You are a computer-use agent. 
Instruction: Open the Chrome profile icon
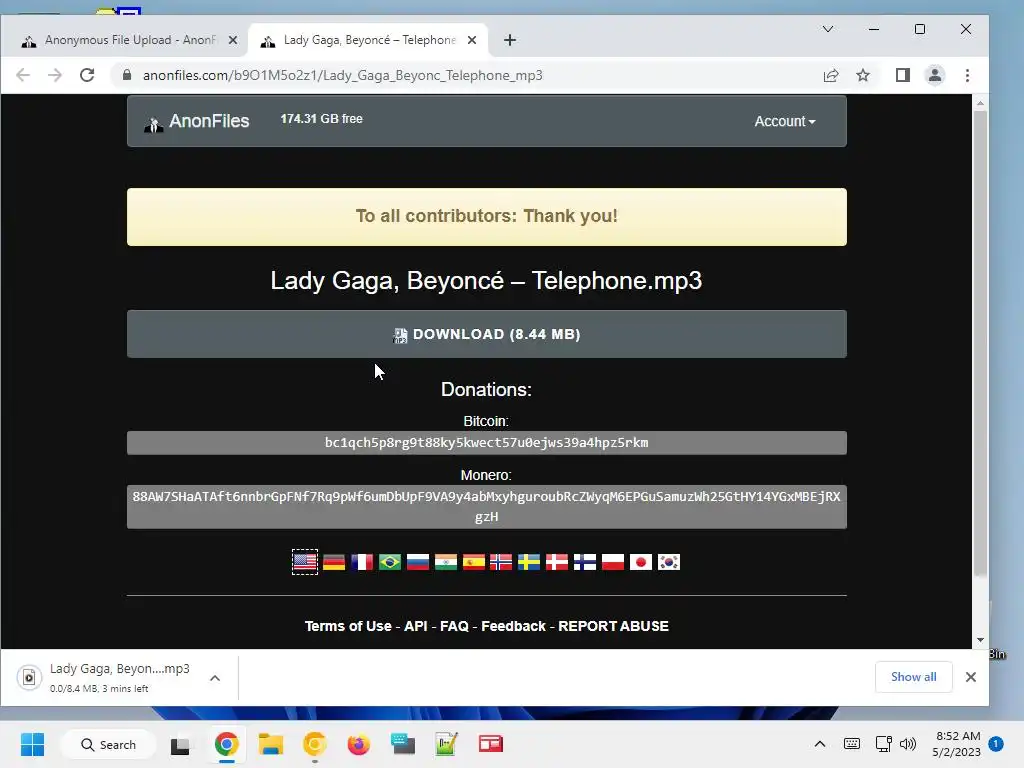coord(935,75)
